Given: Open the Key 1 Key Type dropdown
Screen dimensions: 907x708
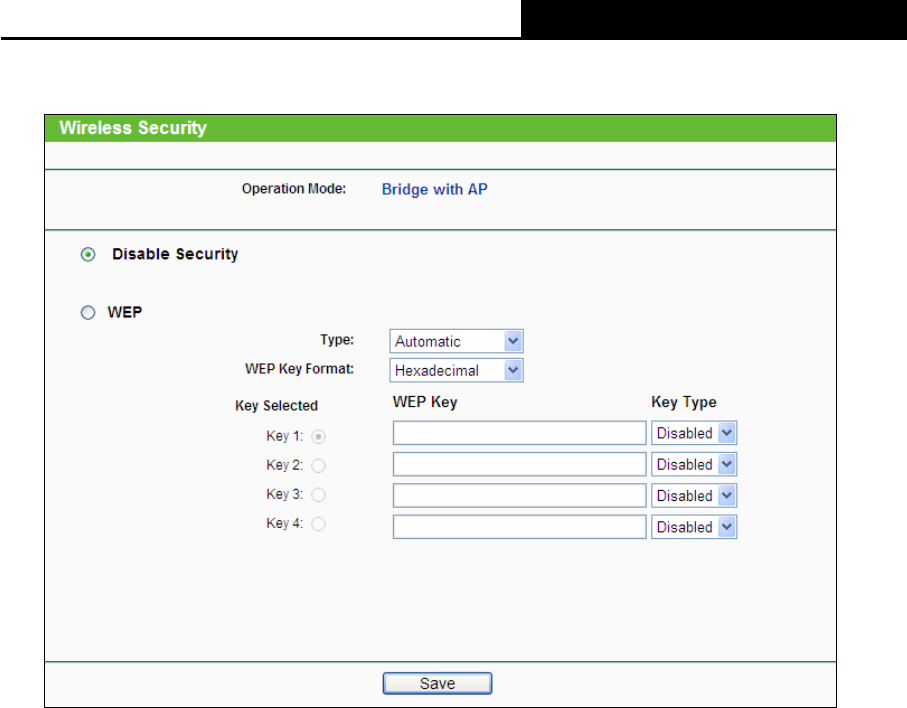Looking at the screenshot, I should [694, 433].
